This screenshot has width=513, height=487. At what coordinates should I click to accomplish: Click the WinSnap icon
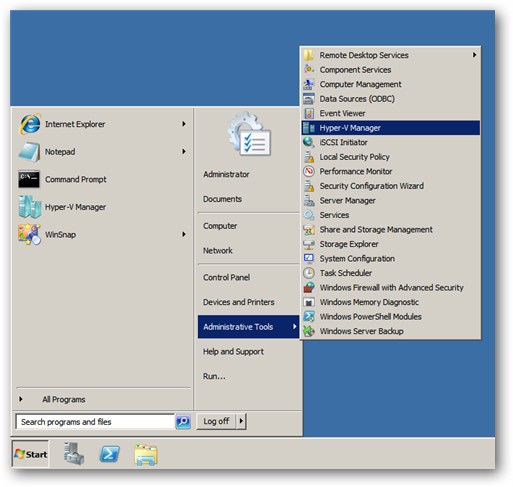30,234
